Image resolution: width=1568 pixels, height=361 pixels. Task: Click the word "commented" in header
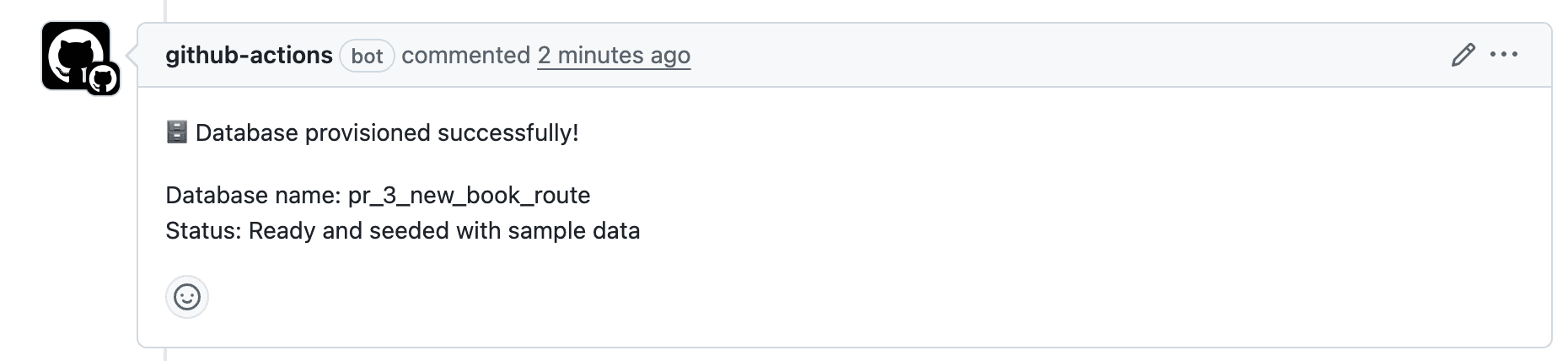tap(465, 56)
